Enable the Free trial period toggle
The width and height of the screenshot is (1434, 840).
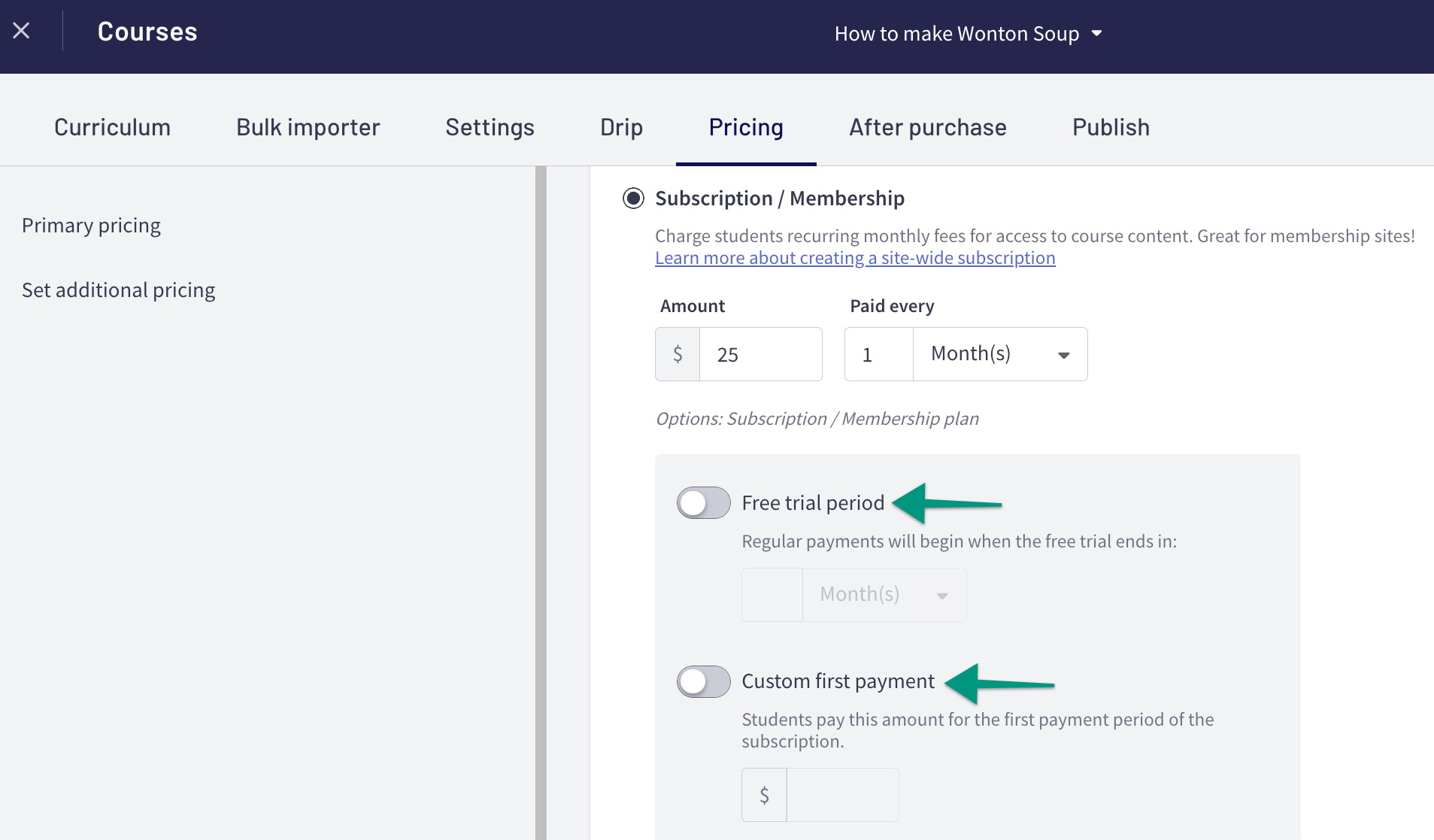click(x=702, y=502)
